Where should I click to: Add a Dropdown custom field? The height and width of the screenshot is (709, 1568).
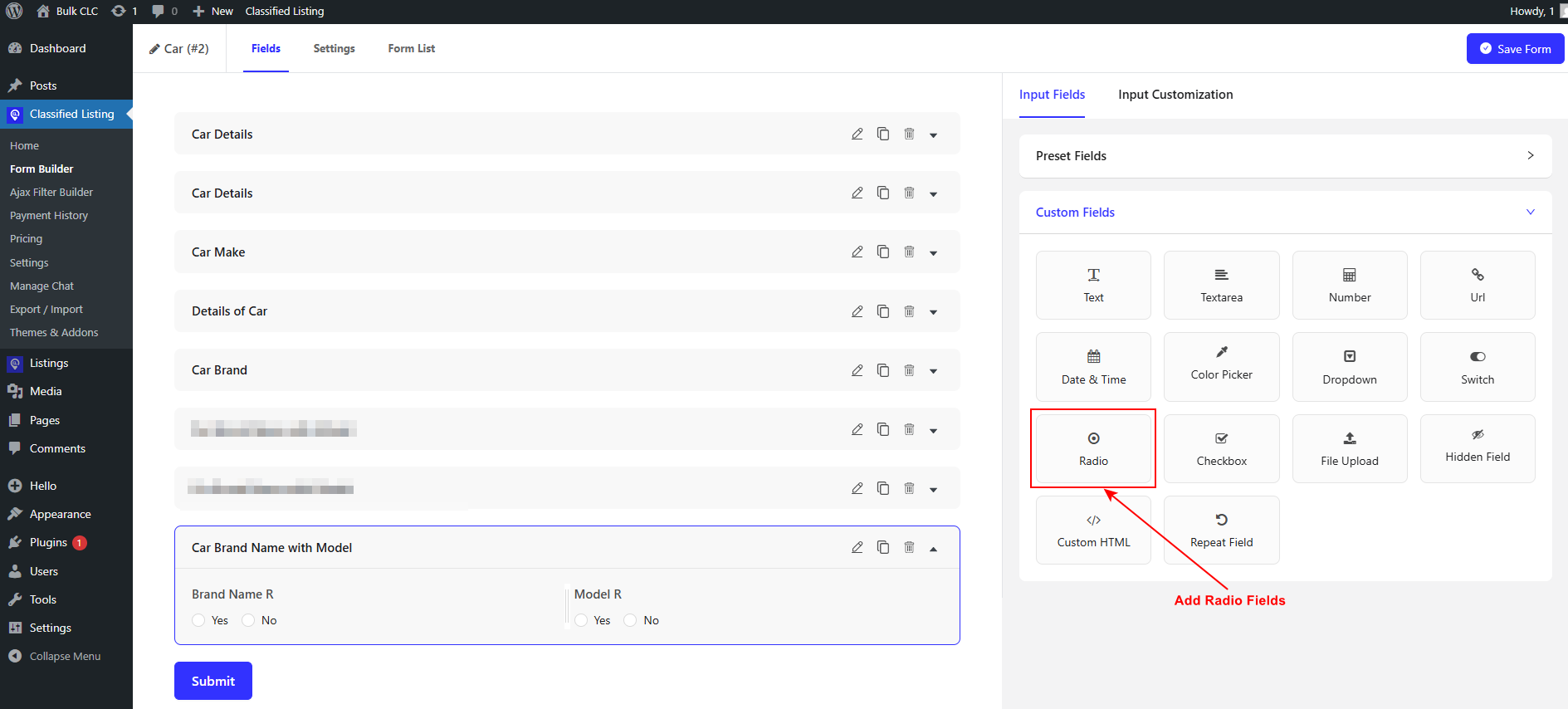[x=1350, y=367]
